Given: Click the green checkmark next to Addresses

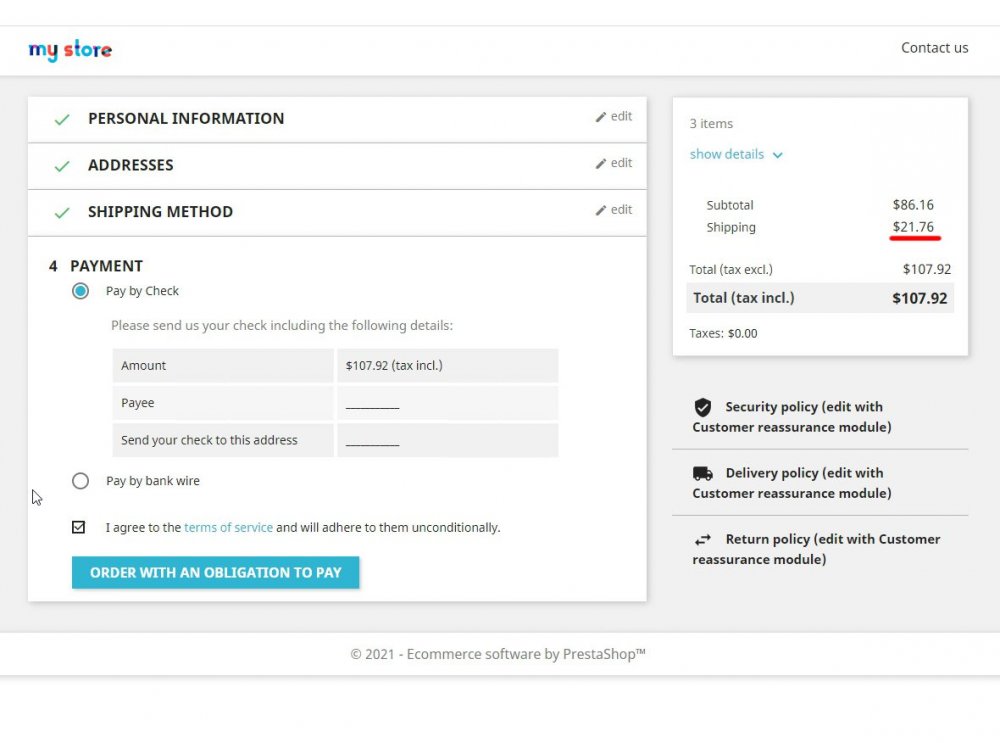Looking at the screenshot, I should [x=62, y=166].
